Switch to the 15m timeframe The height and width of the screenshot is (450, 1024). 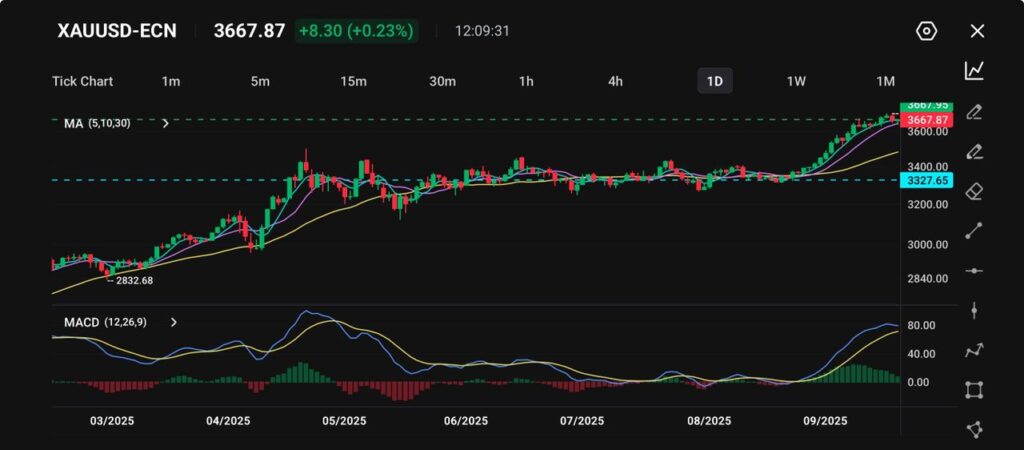click(x=353, y=81)
